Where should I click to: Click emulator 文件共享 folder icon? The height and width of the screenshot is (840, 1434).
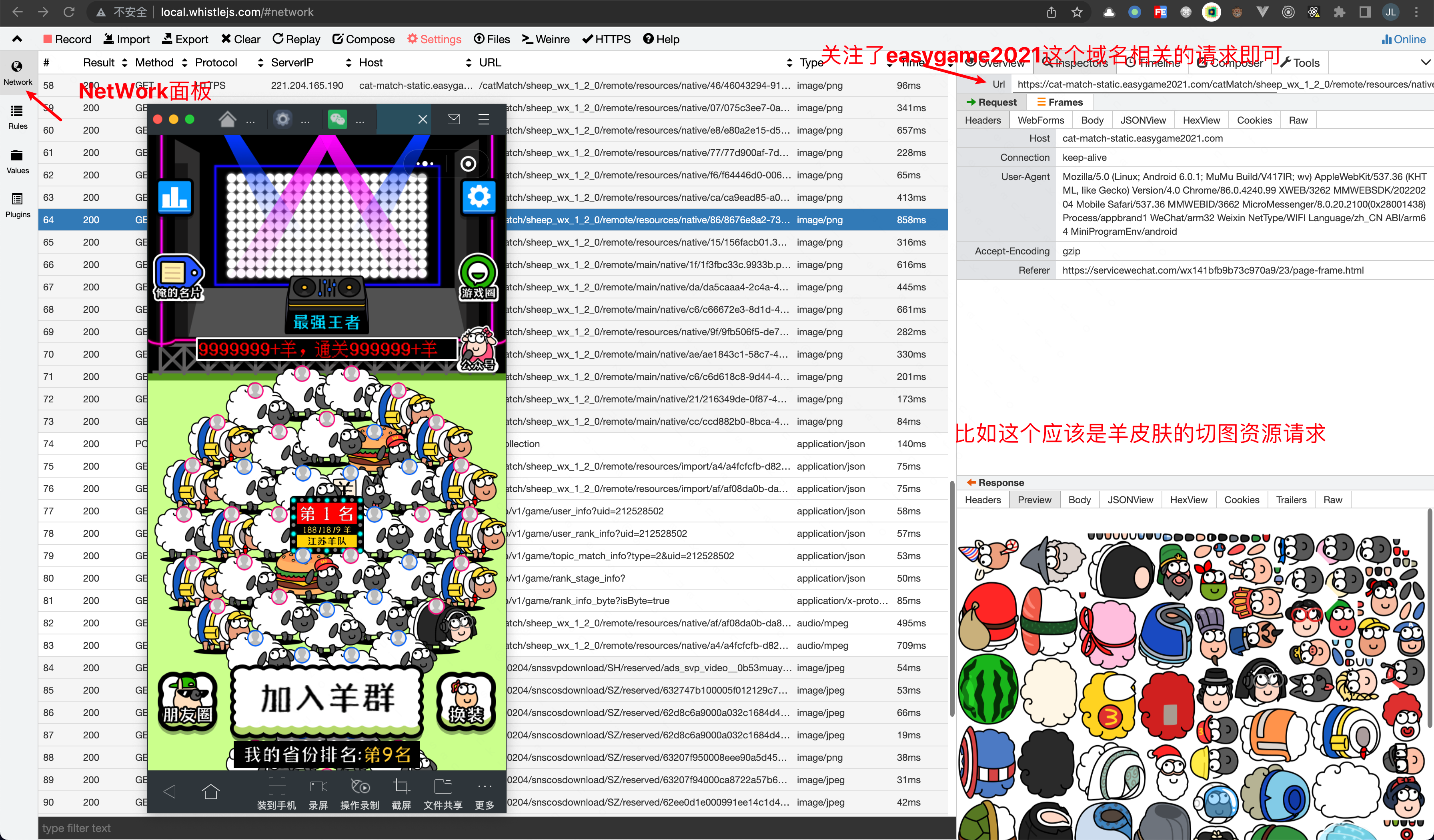pyautogui.click(x=443, y=794)
